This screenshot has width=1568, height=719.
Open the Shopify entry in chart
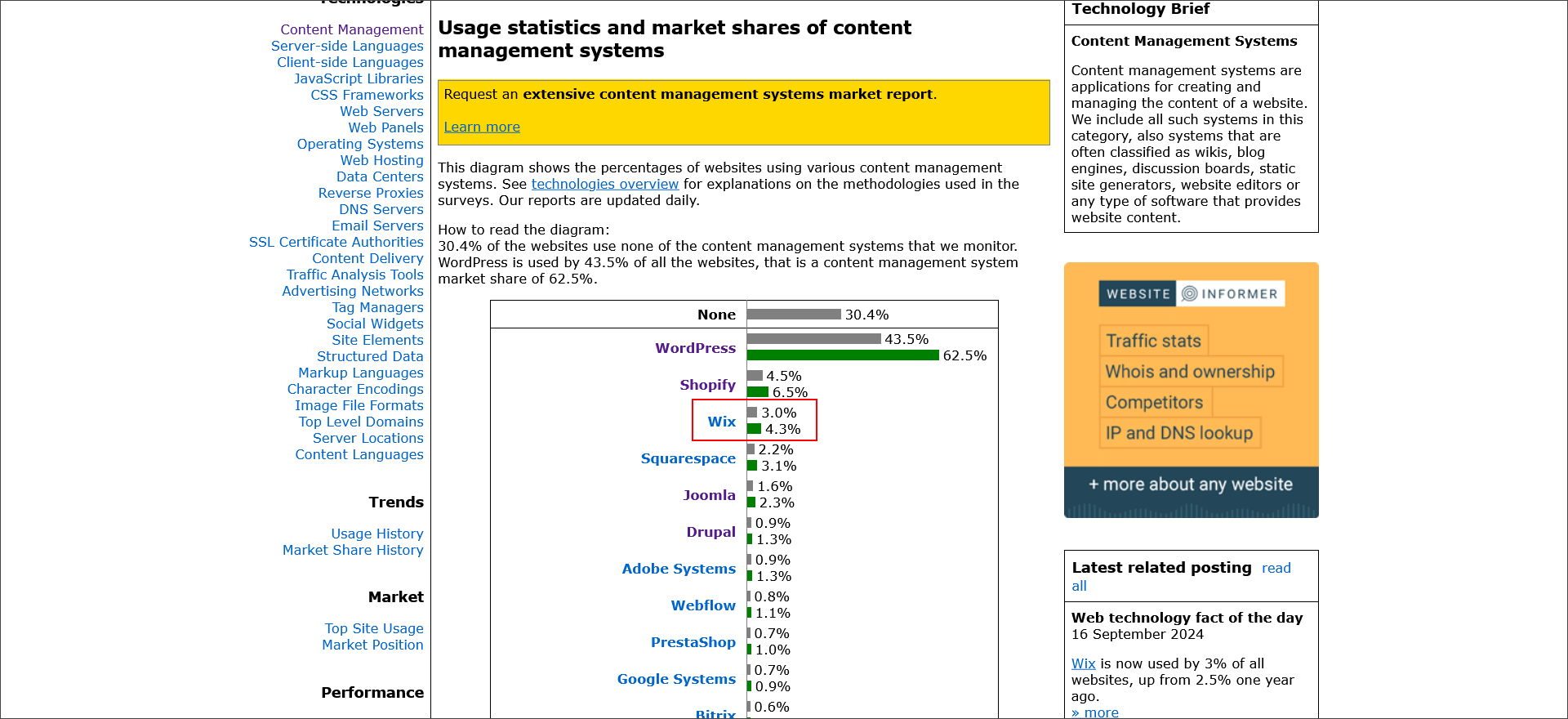[708, 384]
